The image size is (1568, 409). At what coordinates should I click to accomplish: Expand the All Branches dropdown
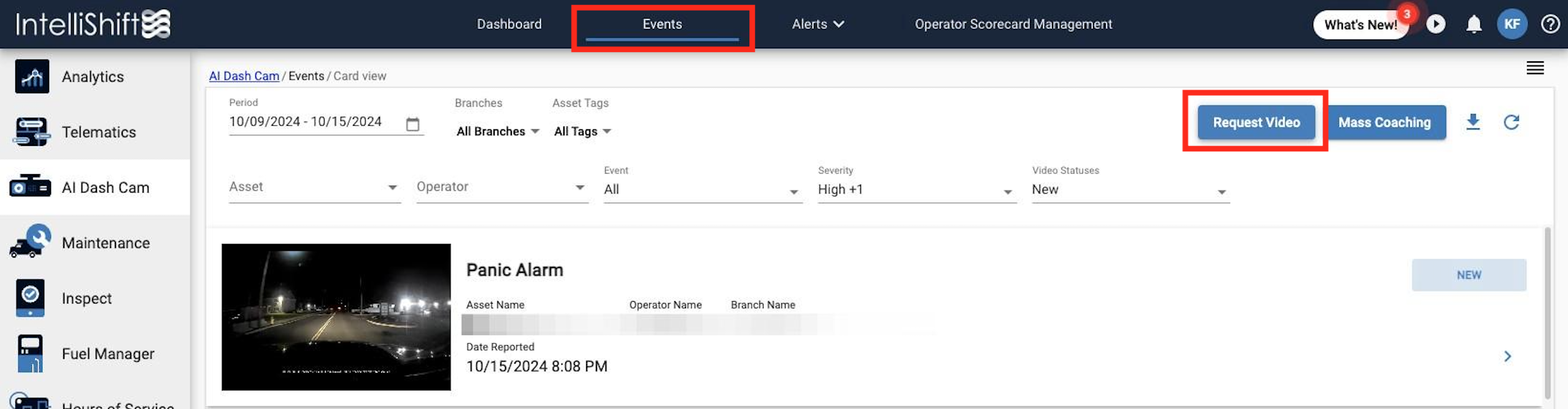point(498,131)
